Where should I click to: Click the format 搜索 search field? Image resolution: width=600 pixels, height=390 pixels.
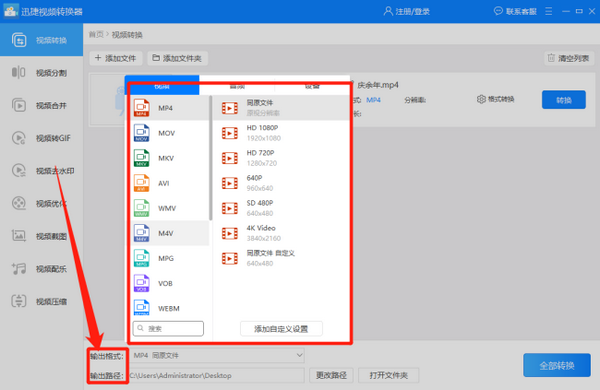coord(168,328)
